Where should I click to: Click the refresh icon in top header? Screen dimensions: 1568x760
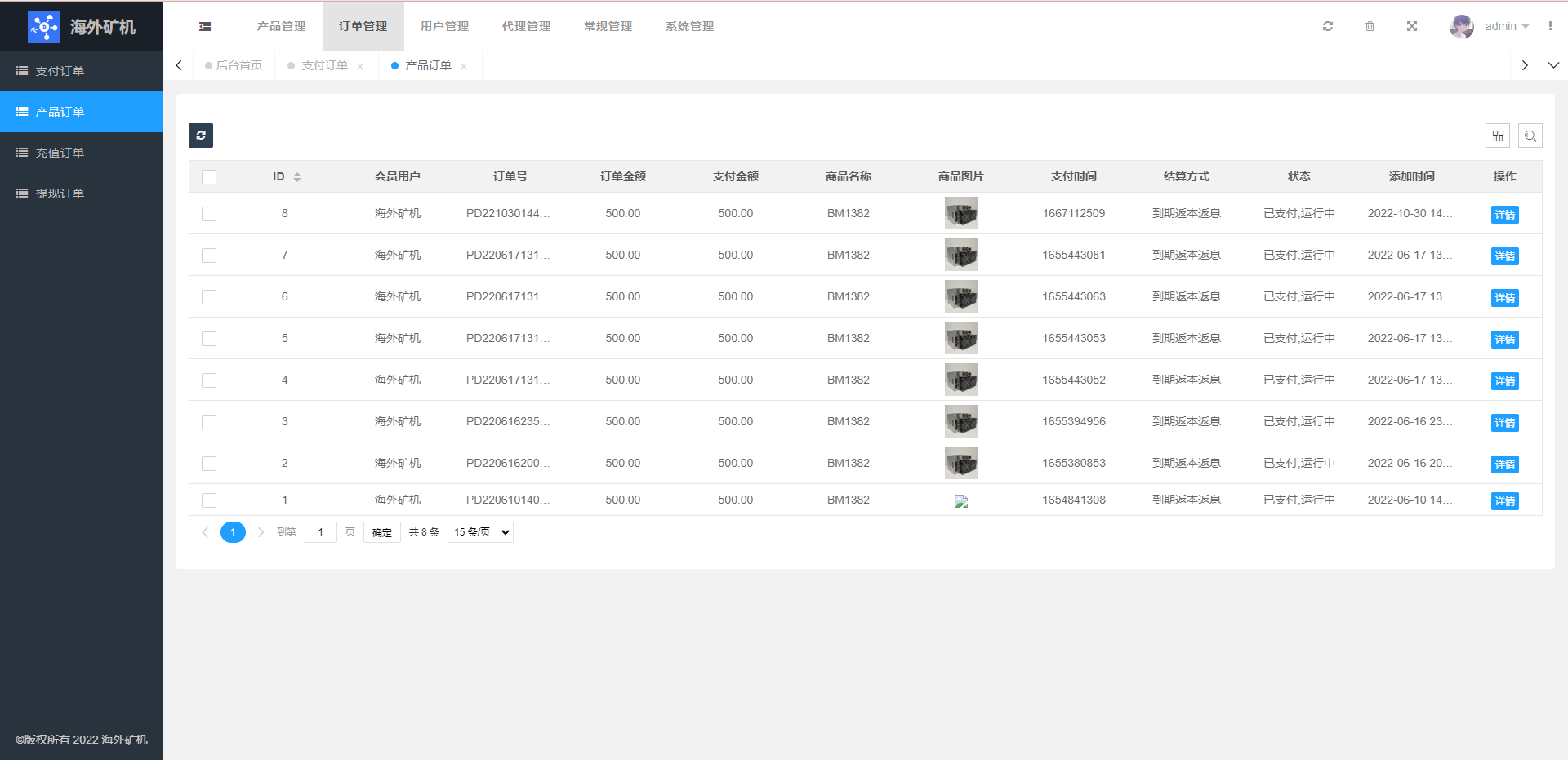click(1328, 27)
